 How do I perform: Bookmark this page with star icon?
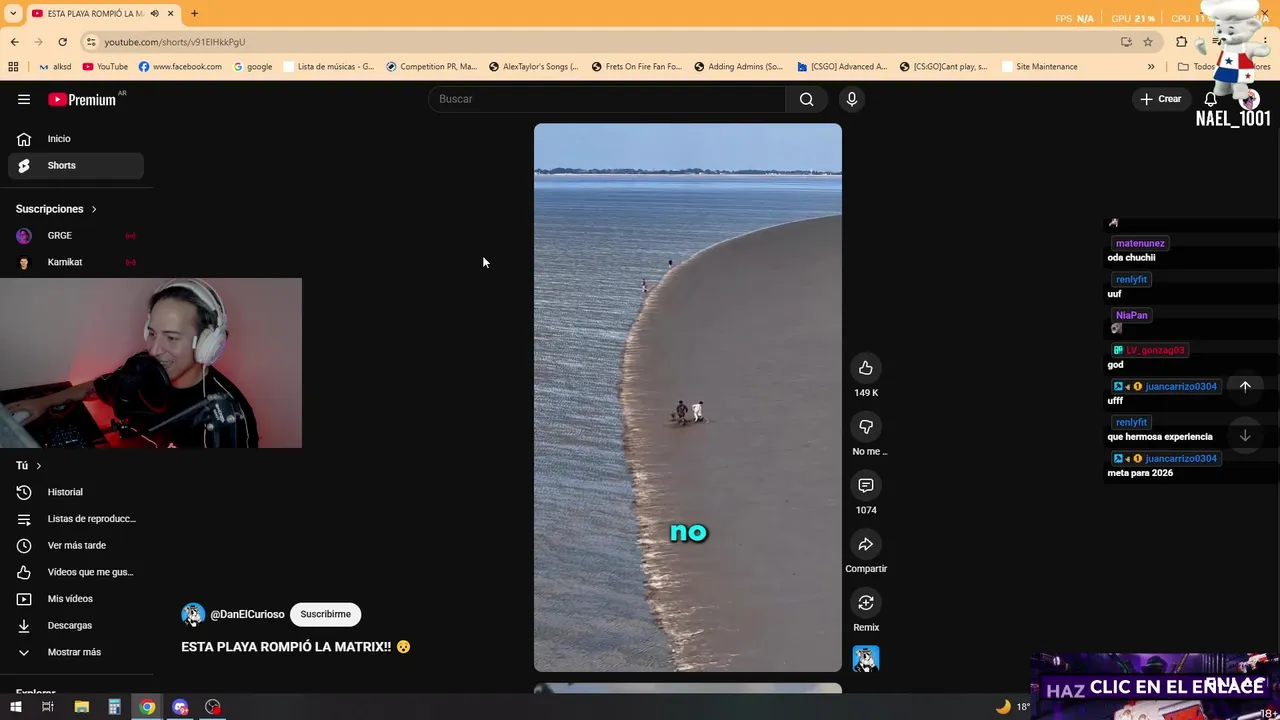(x=1148, y=42)
